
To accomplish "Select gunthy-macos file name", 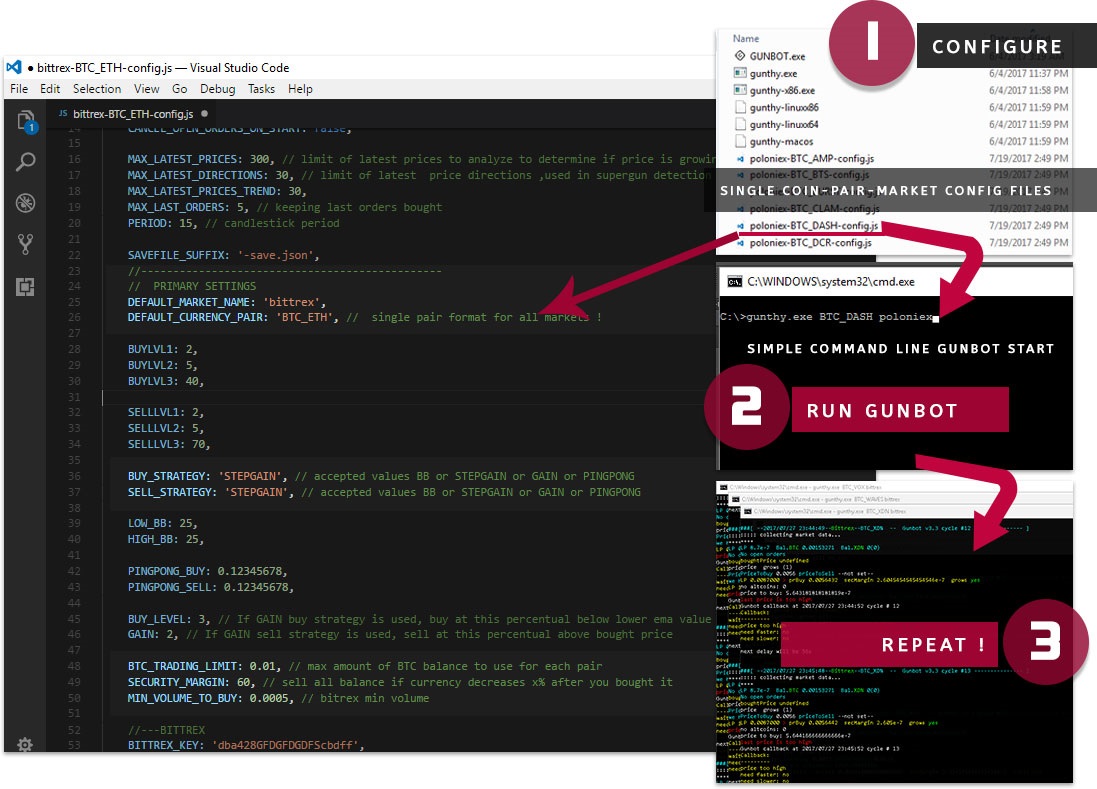I will click(781, 141).
